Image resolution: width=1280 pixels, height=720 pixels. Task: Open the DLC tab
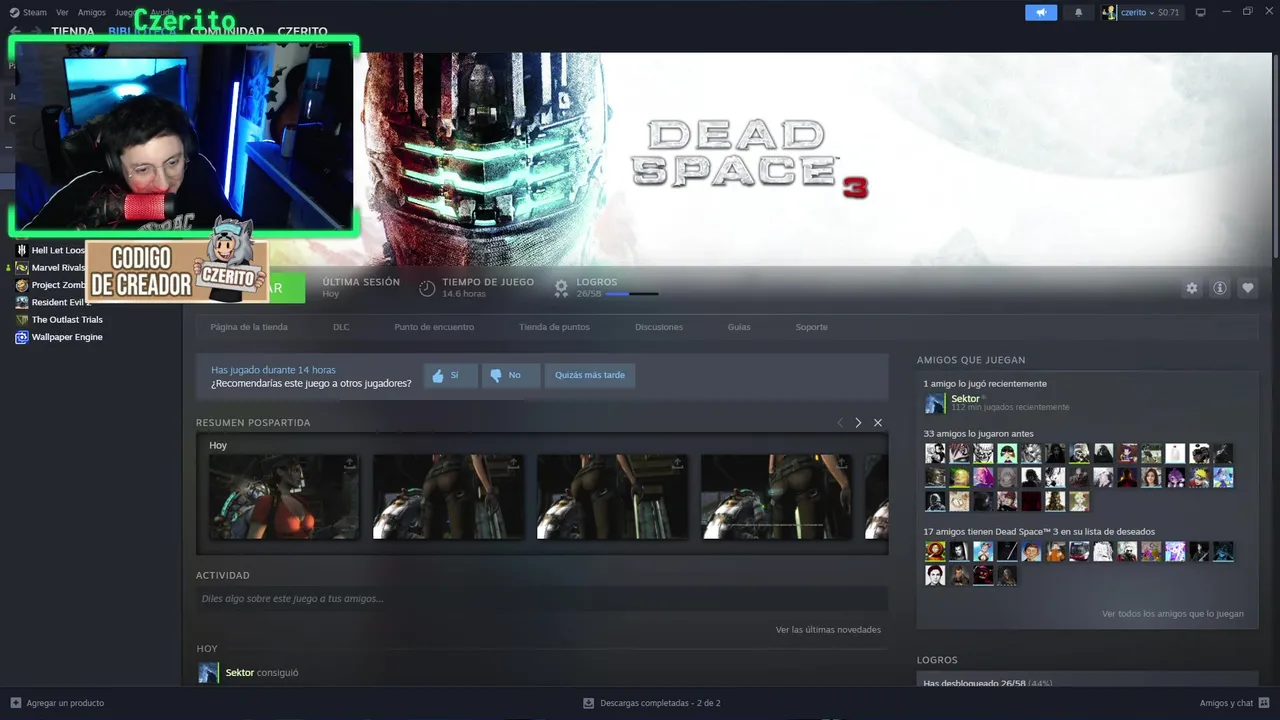pyautogui.click(x=341, y=327)
